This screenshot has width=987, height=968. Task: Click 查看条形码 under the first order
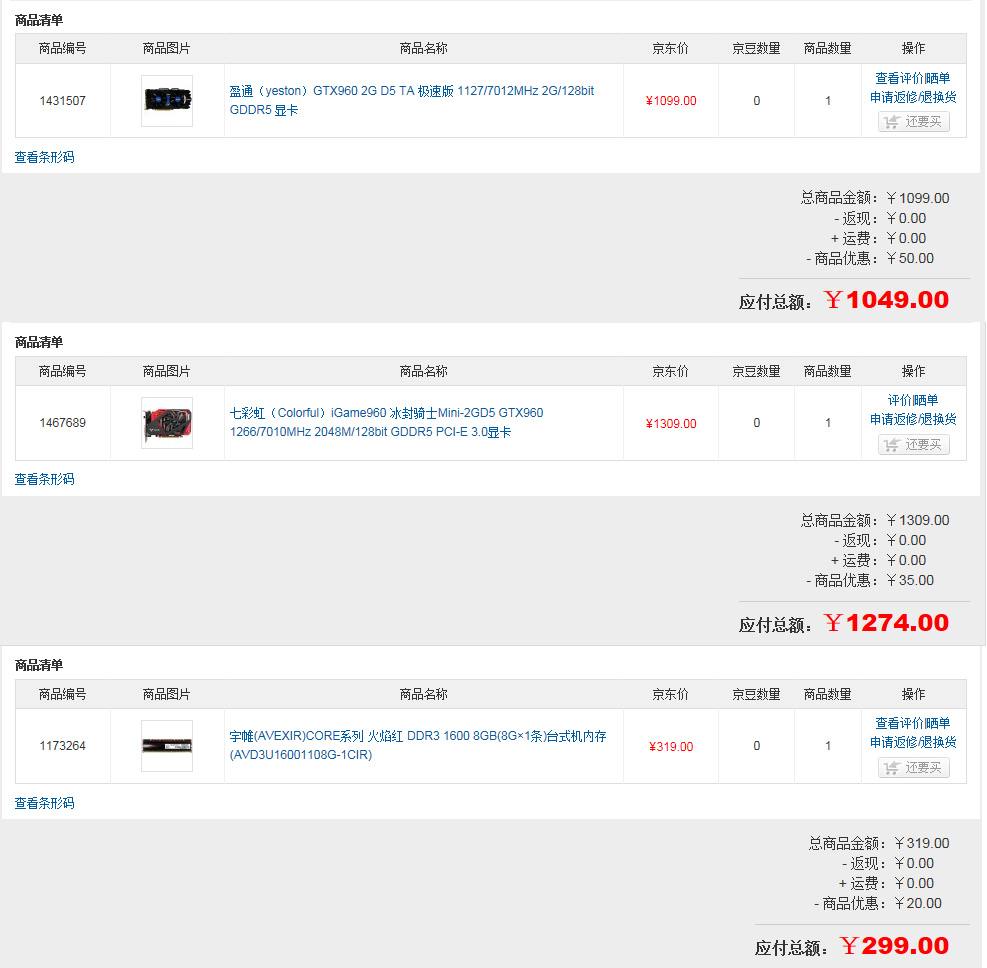pos(44,157)
